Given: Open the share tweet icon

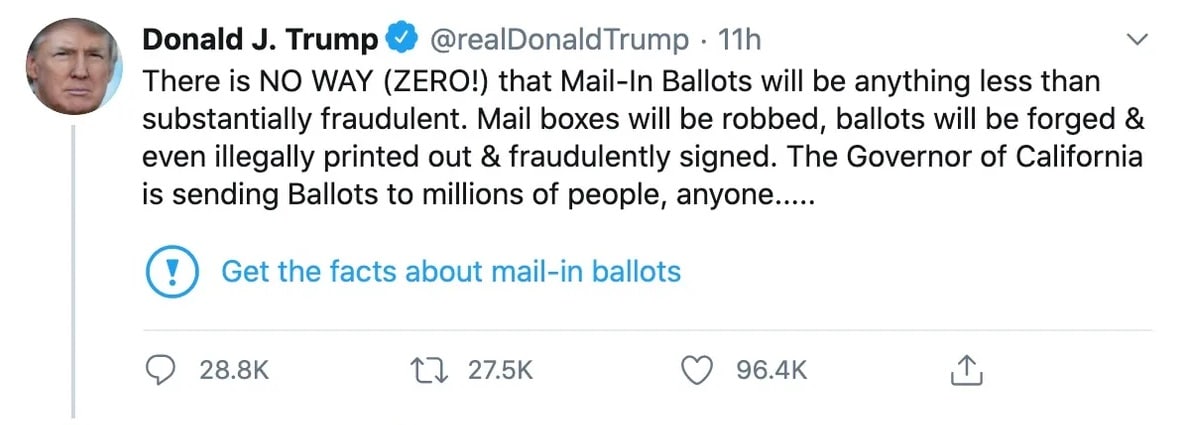Looking at the screenshot, I should 966,372.
